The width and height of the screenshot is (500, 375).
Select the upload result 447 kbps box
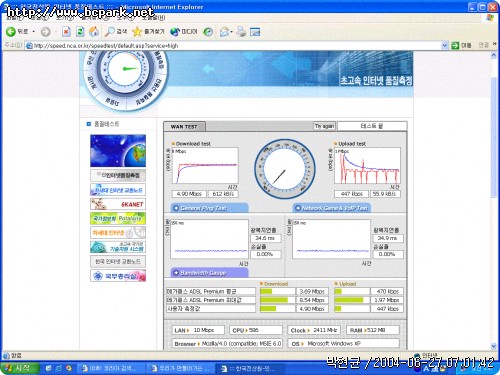pyautogui.click(x=351, y=194)
